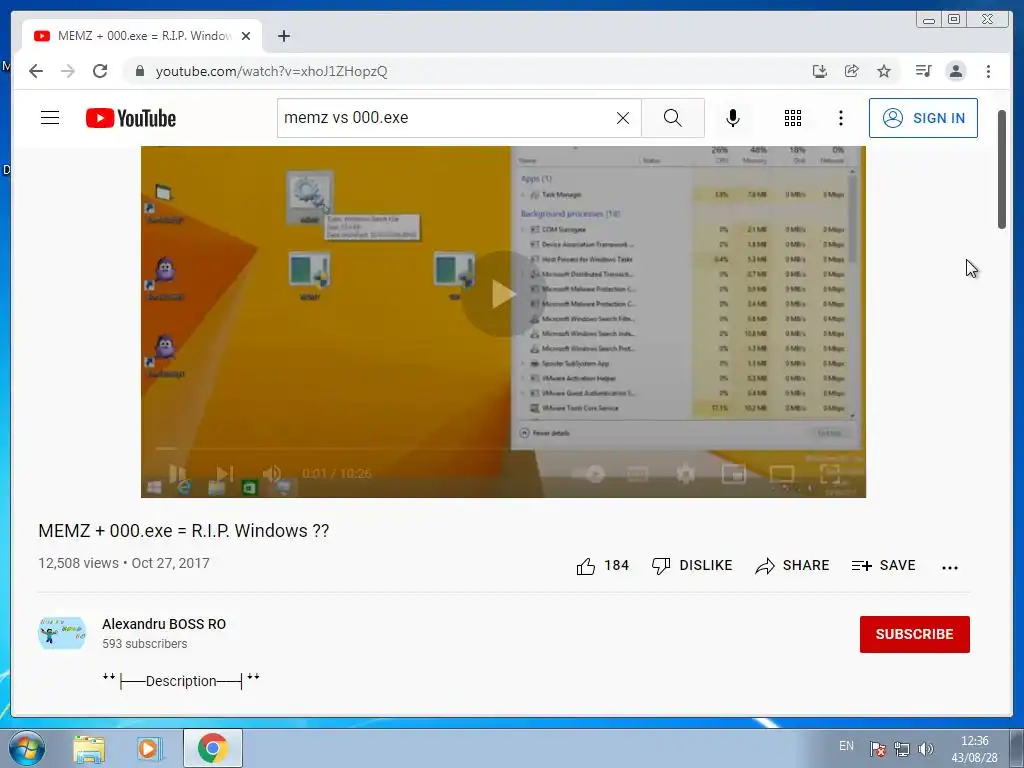Click the Description heading text

coord(181,680)
